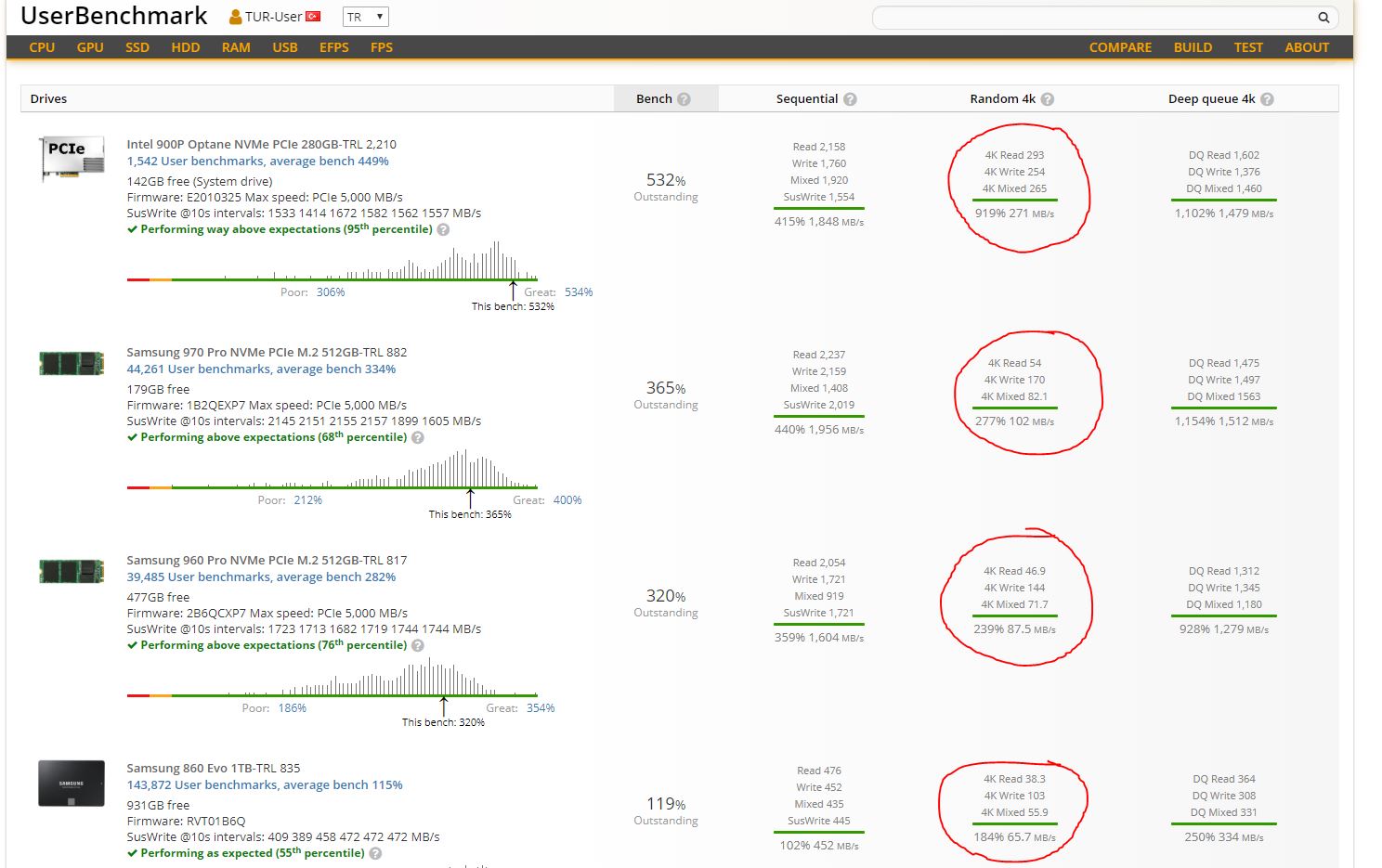The height and width of the screenshot is (868, 1382).
Task: Open the BUILD page
Action: pyautogui.click(x=1193, y=47)
